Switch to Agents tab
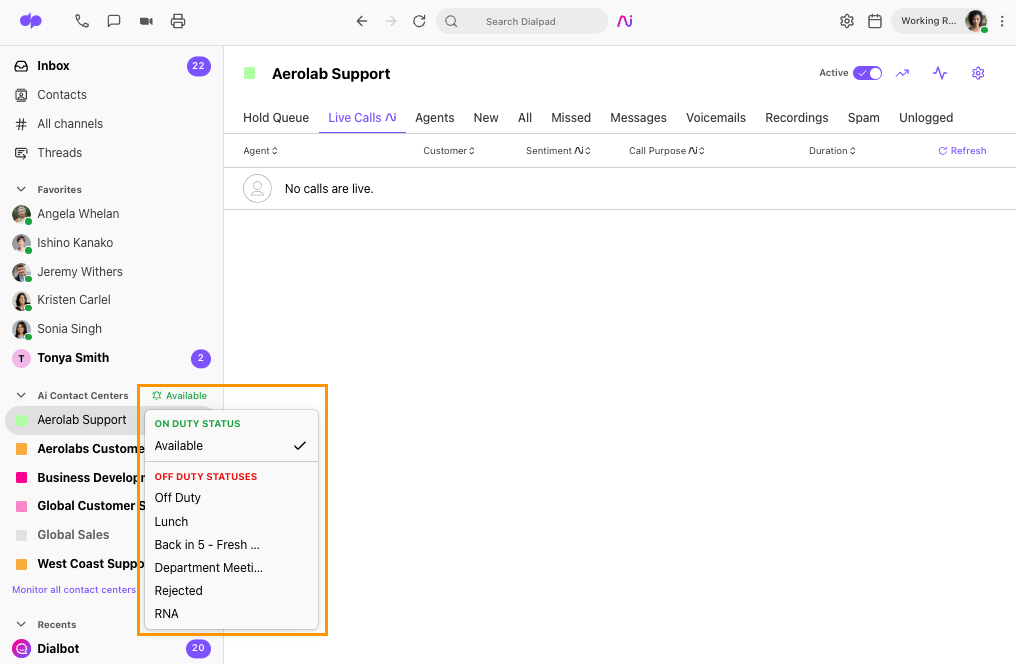1016x664 pixels. pyautogui.click(x=435, y=118)
